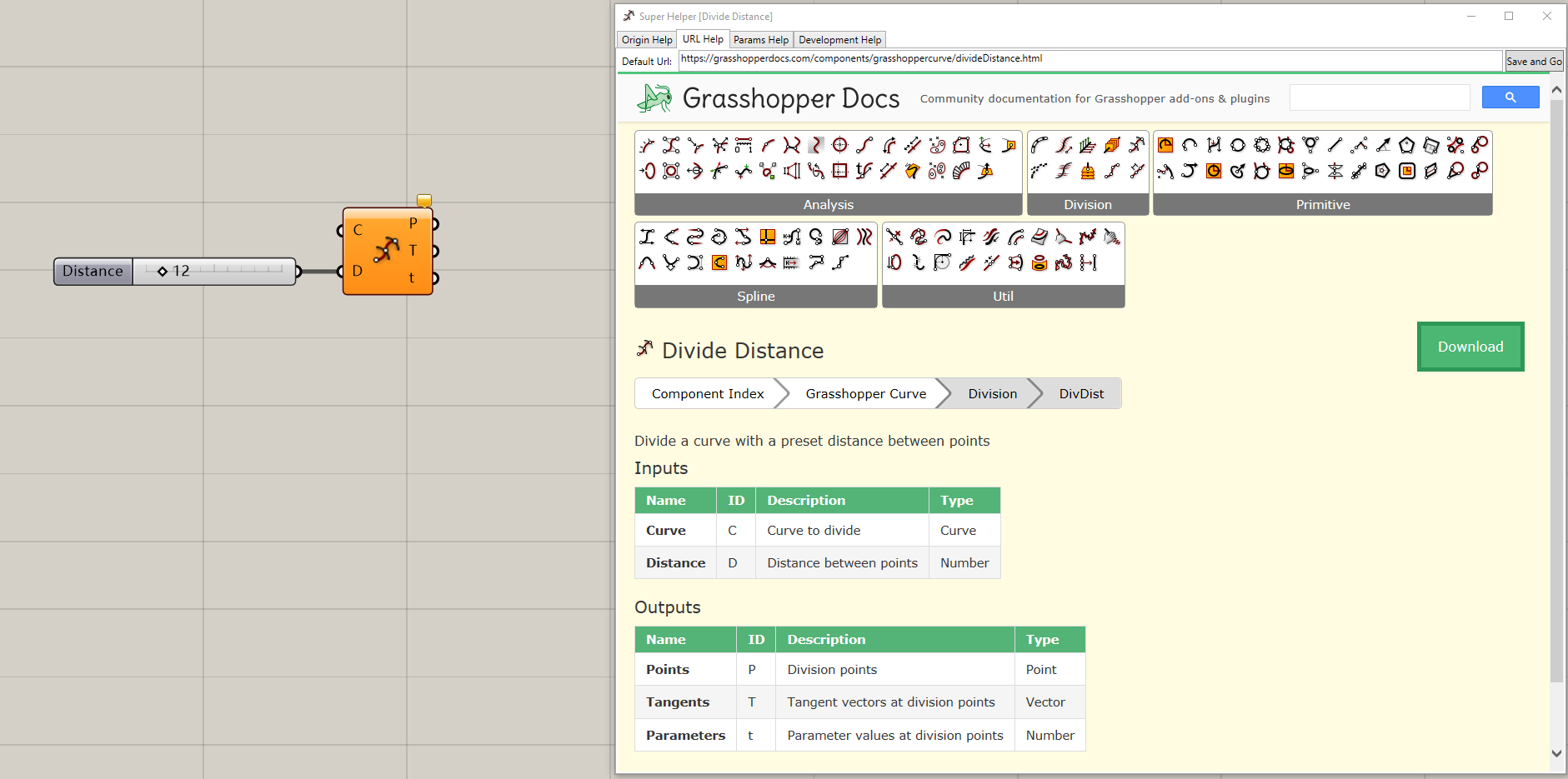Click the scrollbar down arrow in help window
Viewport: 1568px width, 779px height.
point(1556,753)
